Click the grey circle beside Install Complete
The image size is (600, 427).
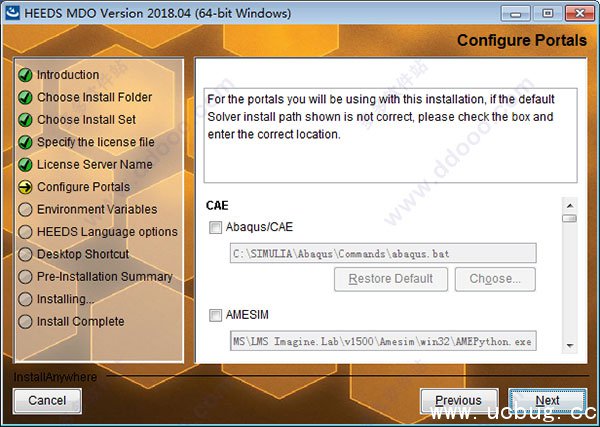tap(25, 322)
